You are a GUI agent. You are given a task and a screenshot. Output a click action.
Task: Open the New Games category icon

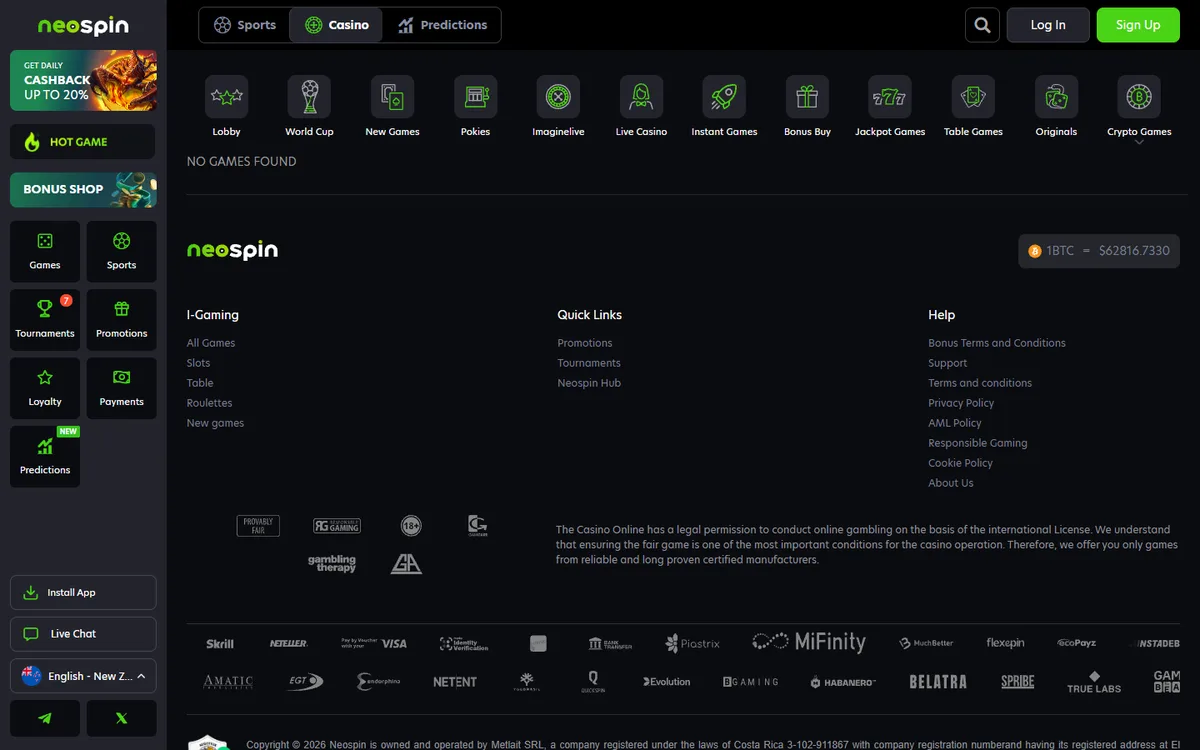click(392, 97)
